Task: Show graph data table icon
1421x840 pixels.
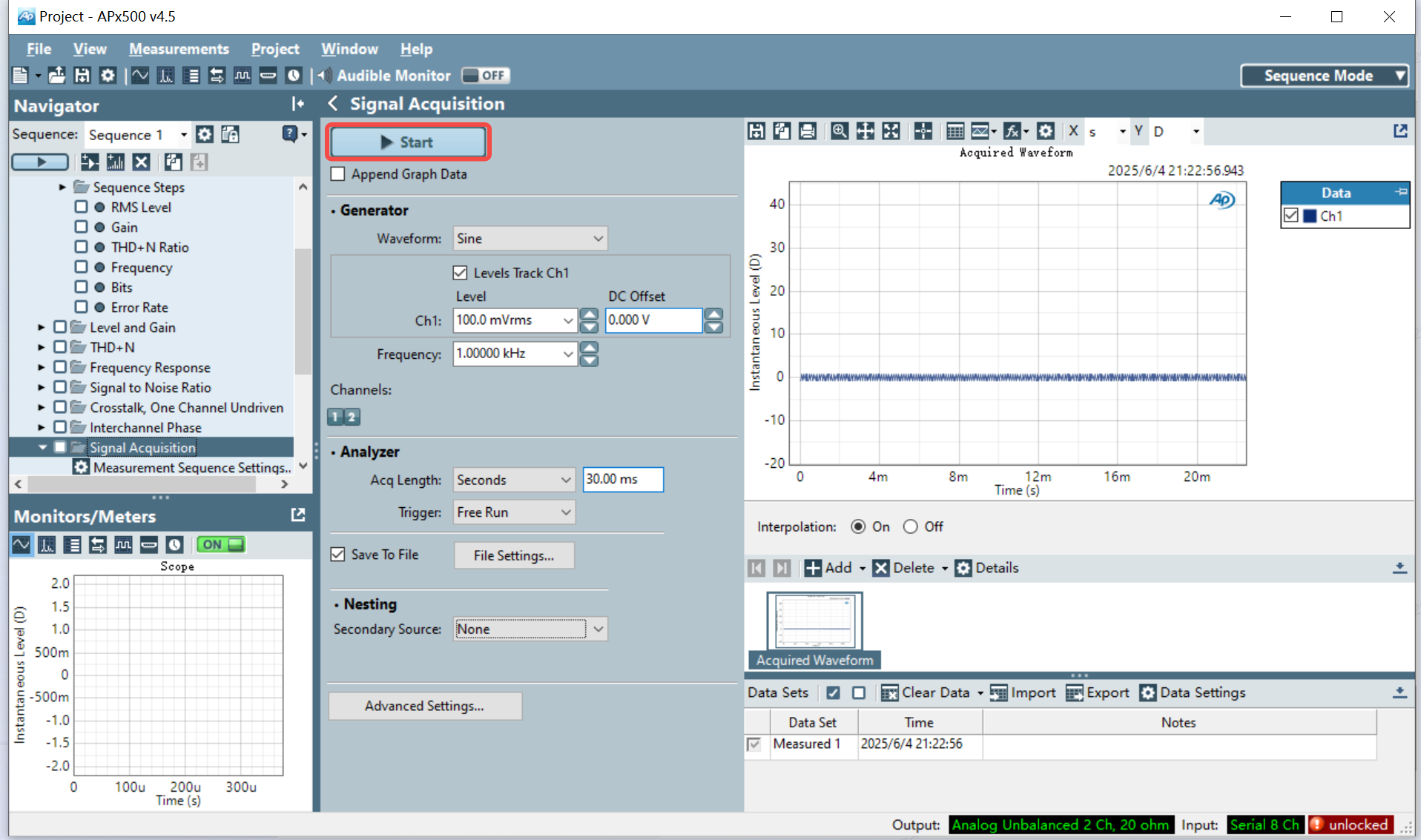Action: tap(955, 131)
